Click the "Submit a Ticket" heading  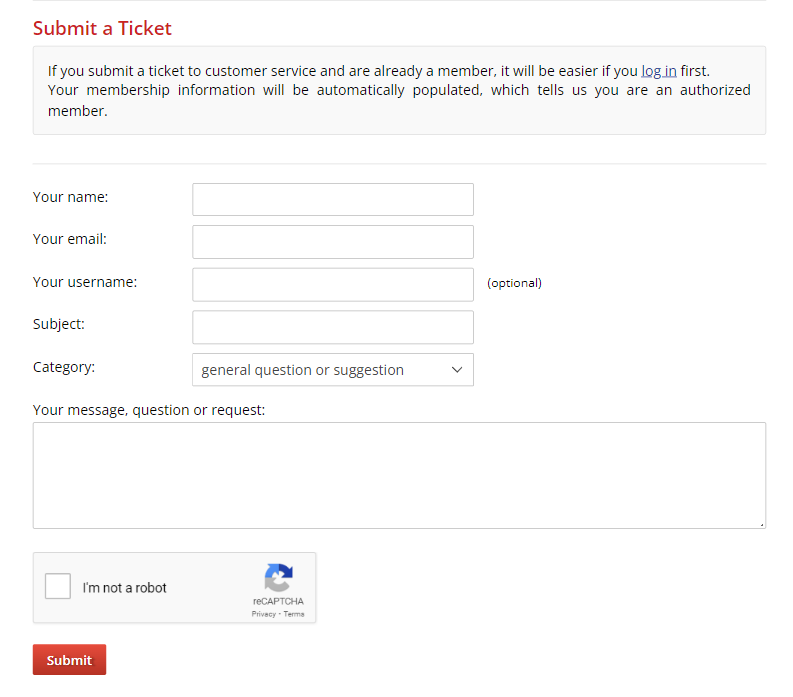click(x=102, y=28)
